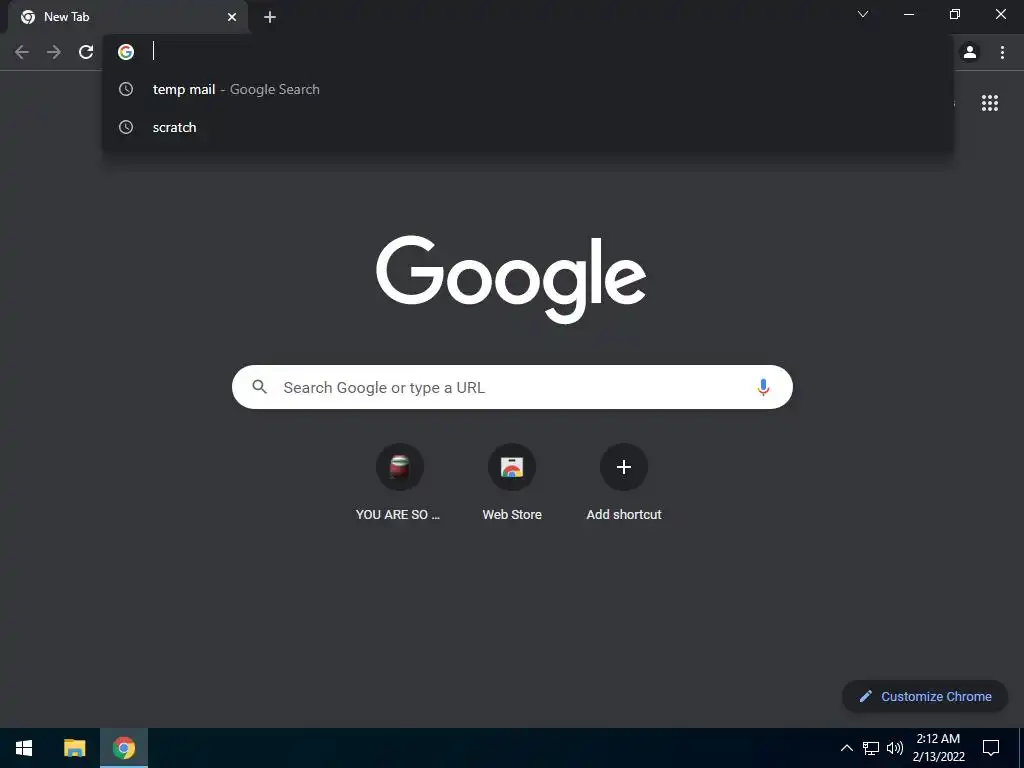Screen dimensions: 1024x768
Task: Close the New Tab tab
Action: [232, 17]
